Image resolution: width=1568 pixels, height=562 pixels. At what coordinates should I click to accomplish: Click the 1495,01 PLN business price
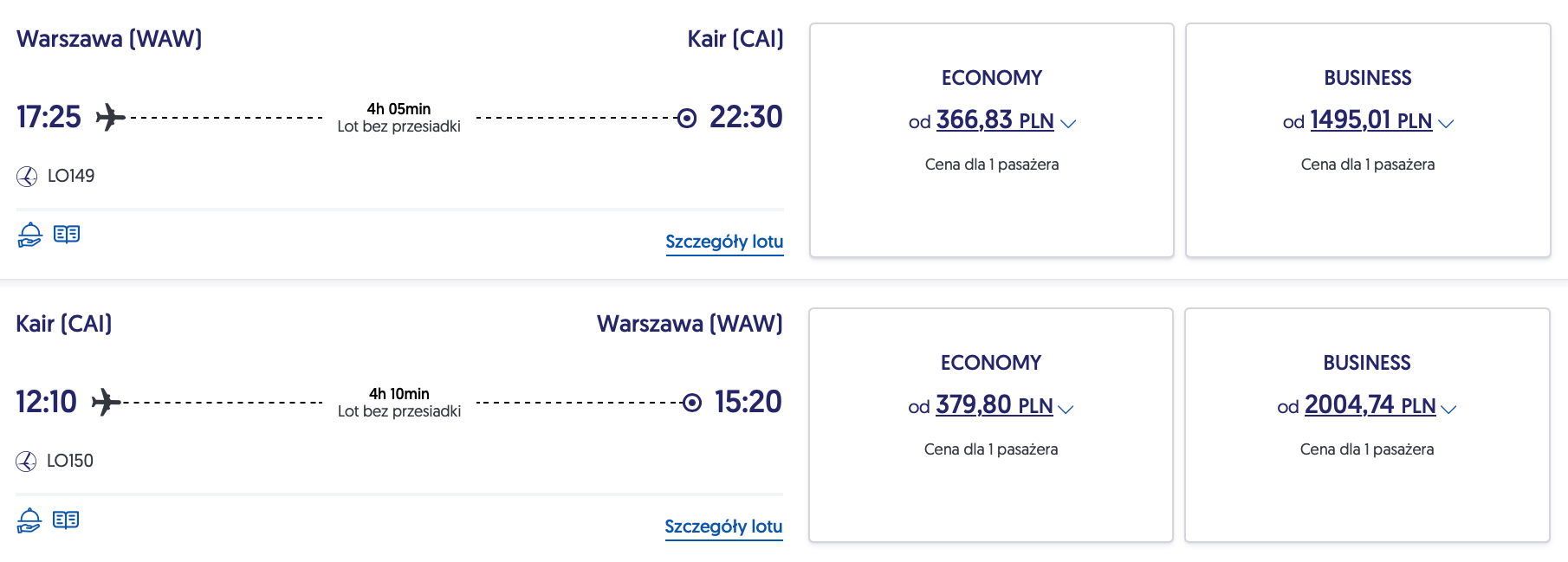(1370, 120)
